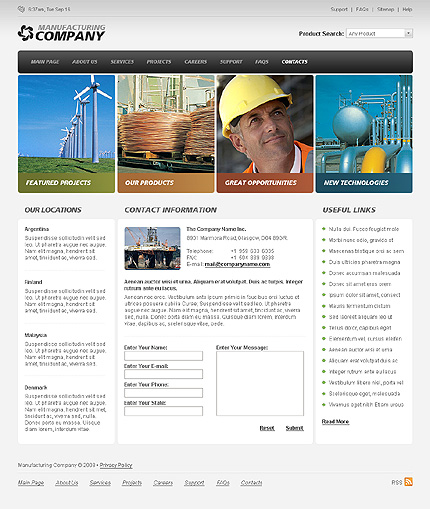The width and height of the screenshot is (430, 509).
Task: Click the clock icon beside the date
Action: 21,9
